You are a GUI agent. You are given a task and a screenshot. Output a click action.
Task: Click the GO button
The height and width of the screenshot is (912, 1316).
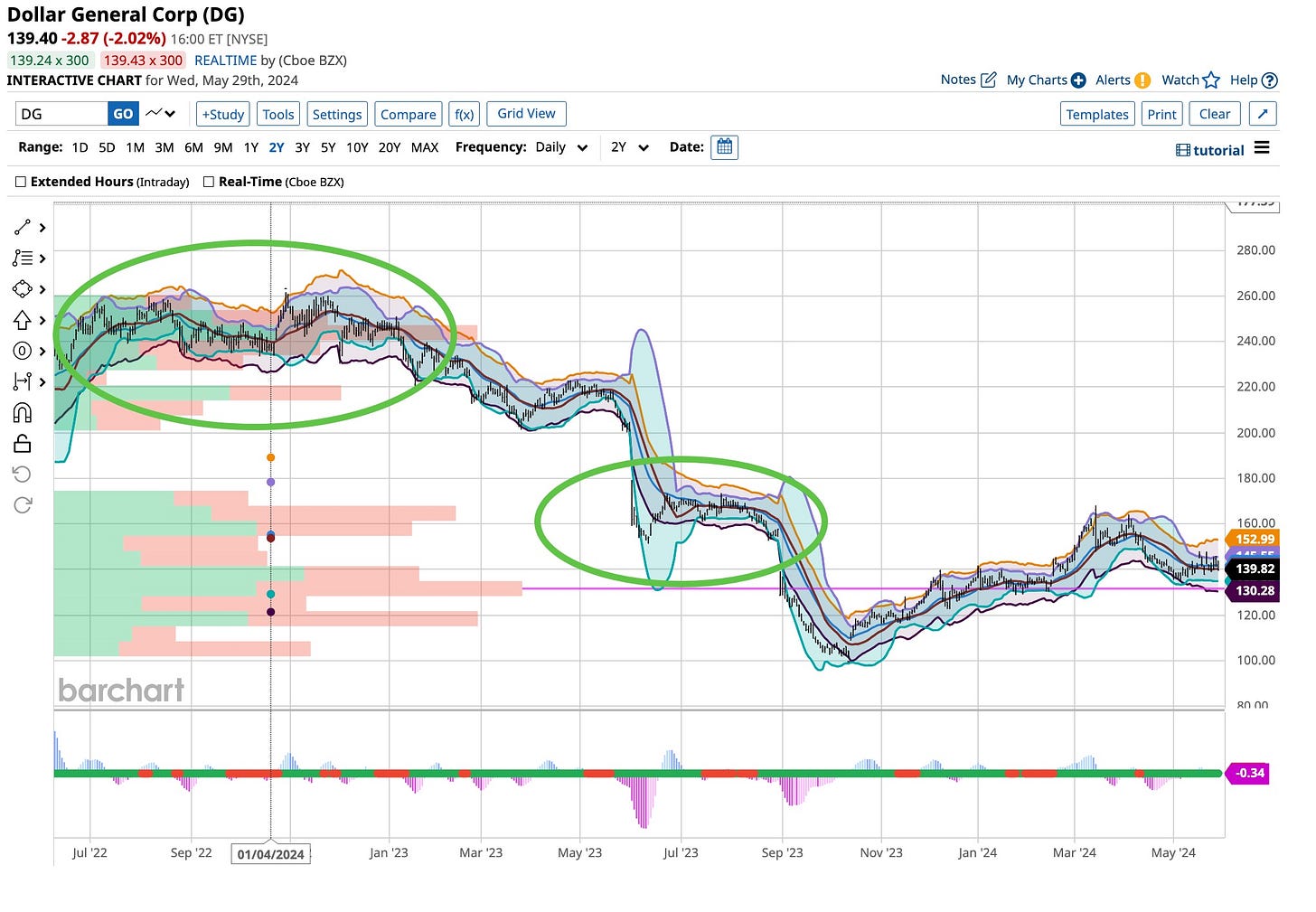point(123,114)
